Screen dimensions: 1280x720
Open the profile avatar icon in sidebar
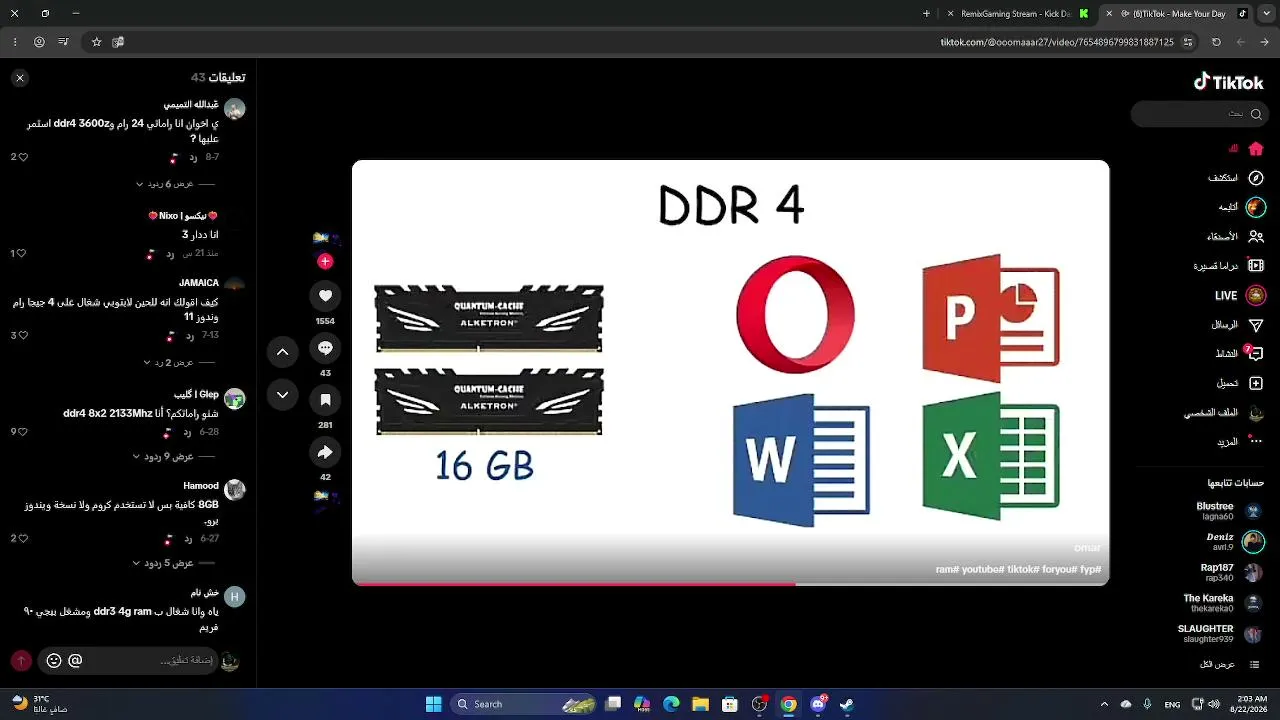point(1256,413)
